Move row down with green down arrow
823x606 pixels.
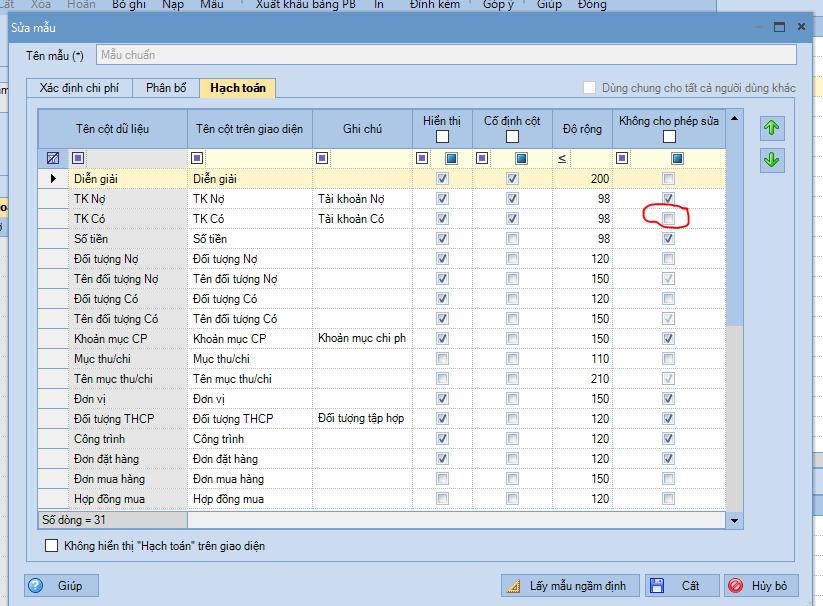[x=772, y=160]
